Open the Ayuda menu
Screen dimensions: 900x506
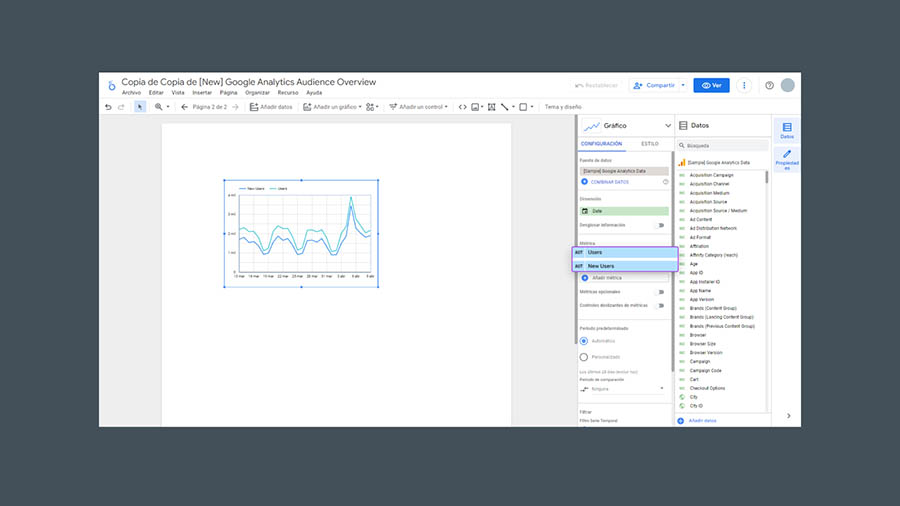coord(314,93)
